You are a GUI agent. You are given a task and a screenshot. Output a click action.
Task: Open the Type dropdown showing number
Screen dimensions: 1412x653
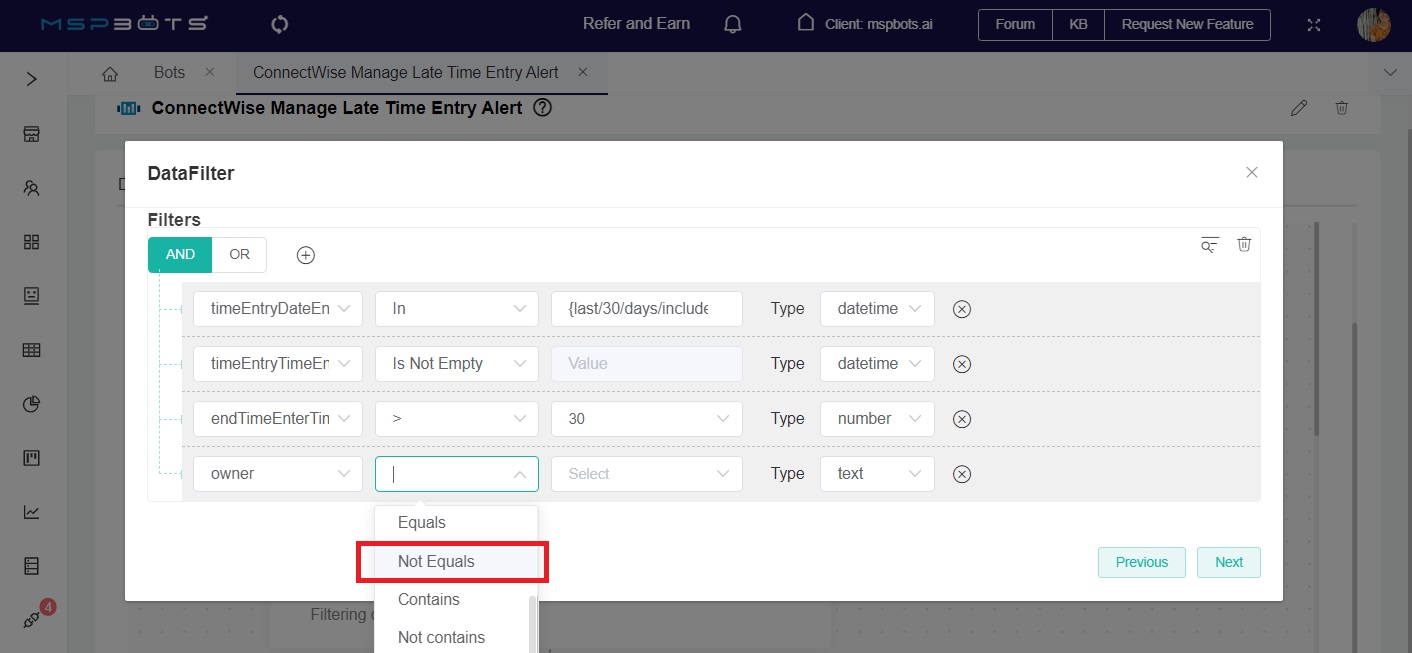click(x=877, y=419)
